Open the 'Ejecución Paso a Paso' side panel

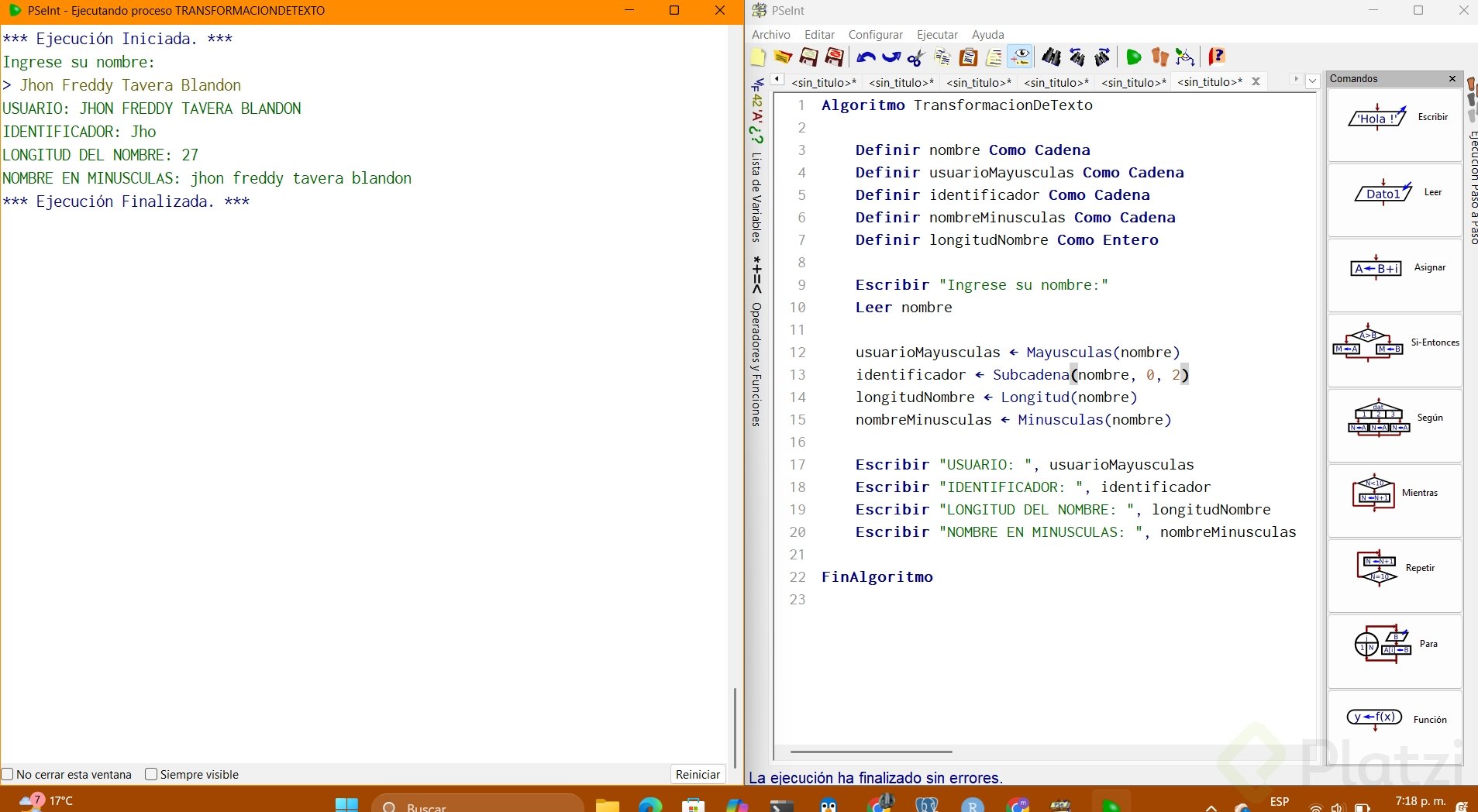[x=1473, y=188]
